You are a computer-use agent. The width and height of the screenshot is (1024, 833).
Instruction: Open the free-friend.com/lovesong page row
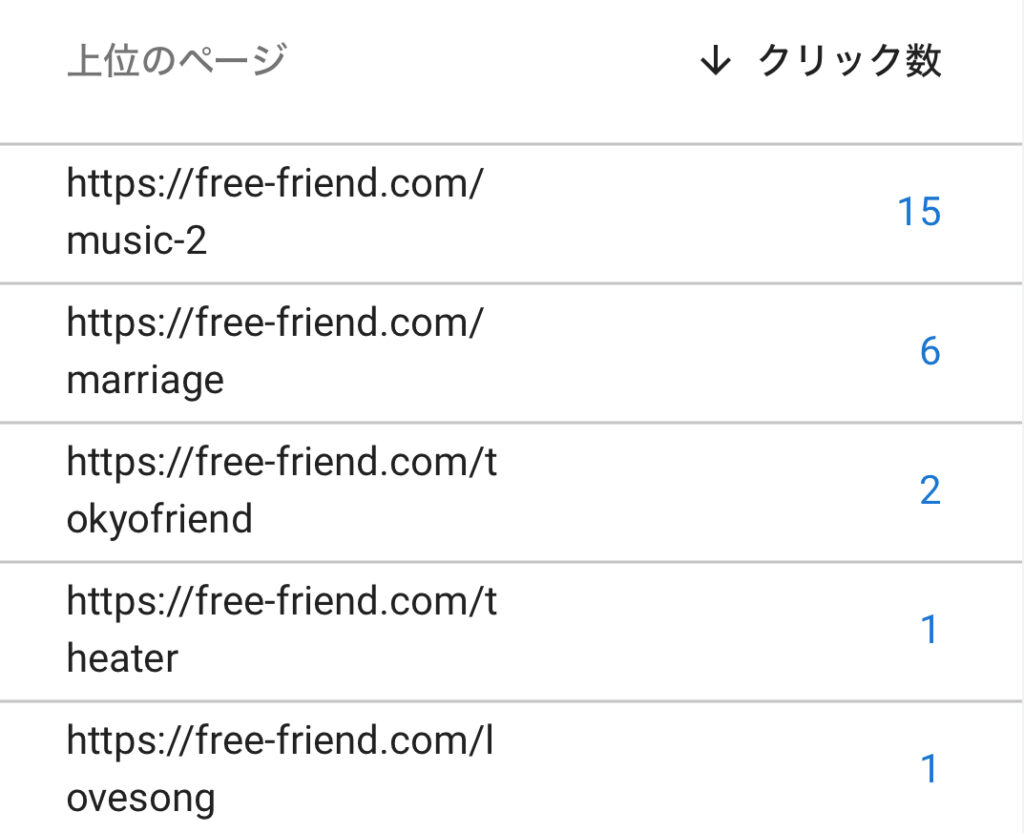512,768
